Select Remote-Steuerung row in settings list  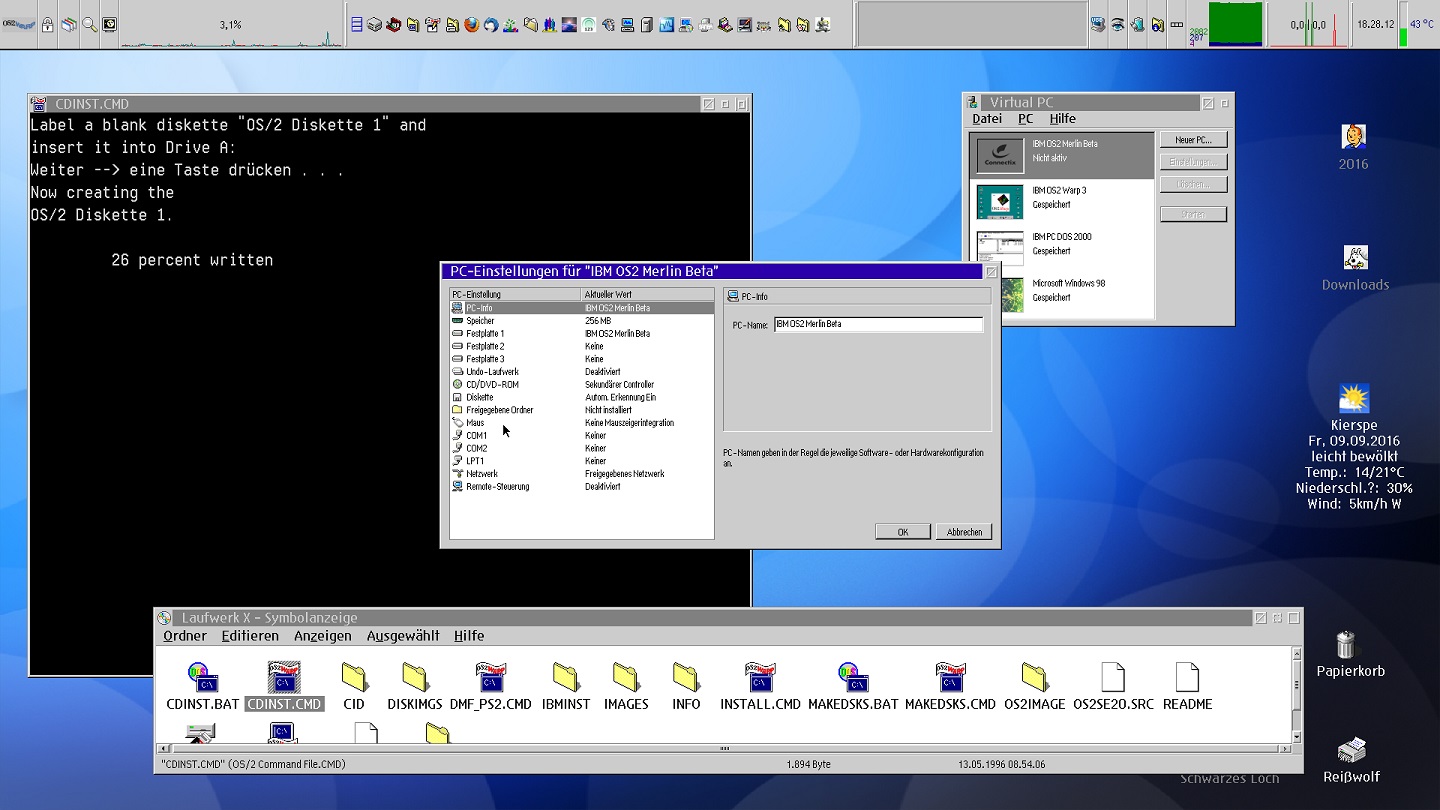pos(582,487)
